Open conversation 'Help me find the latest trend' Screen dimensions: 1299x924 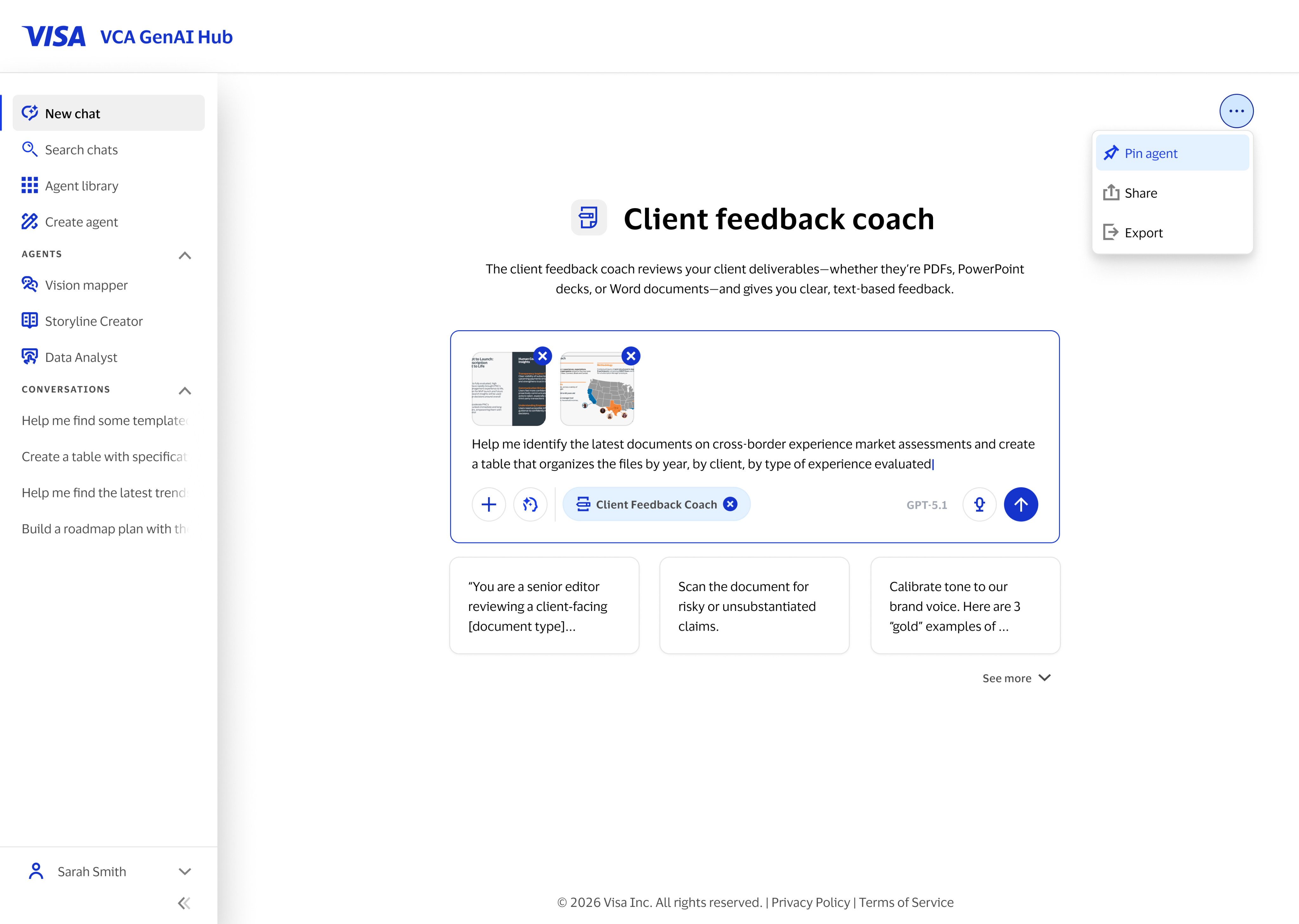(105, 493)
